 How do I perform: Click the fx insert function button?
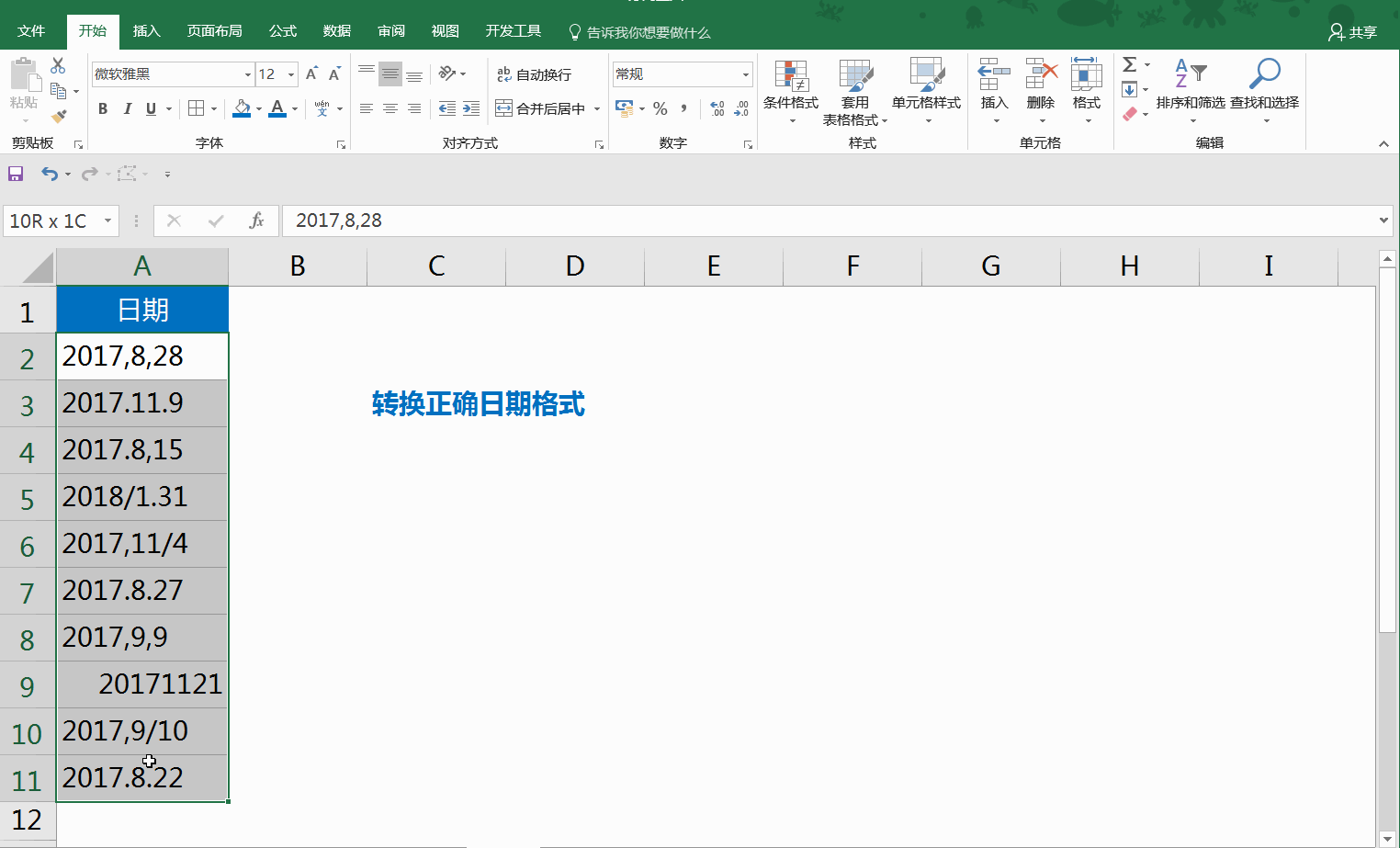point(256,220)
